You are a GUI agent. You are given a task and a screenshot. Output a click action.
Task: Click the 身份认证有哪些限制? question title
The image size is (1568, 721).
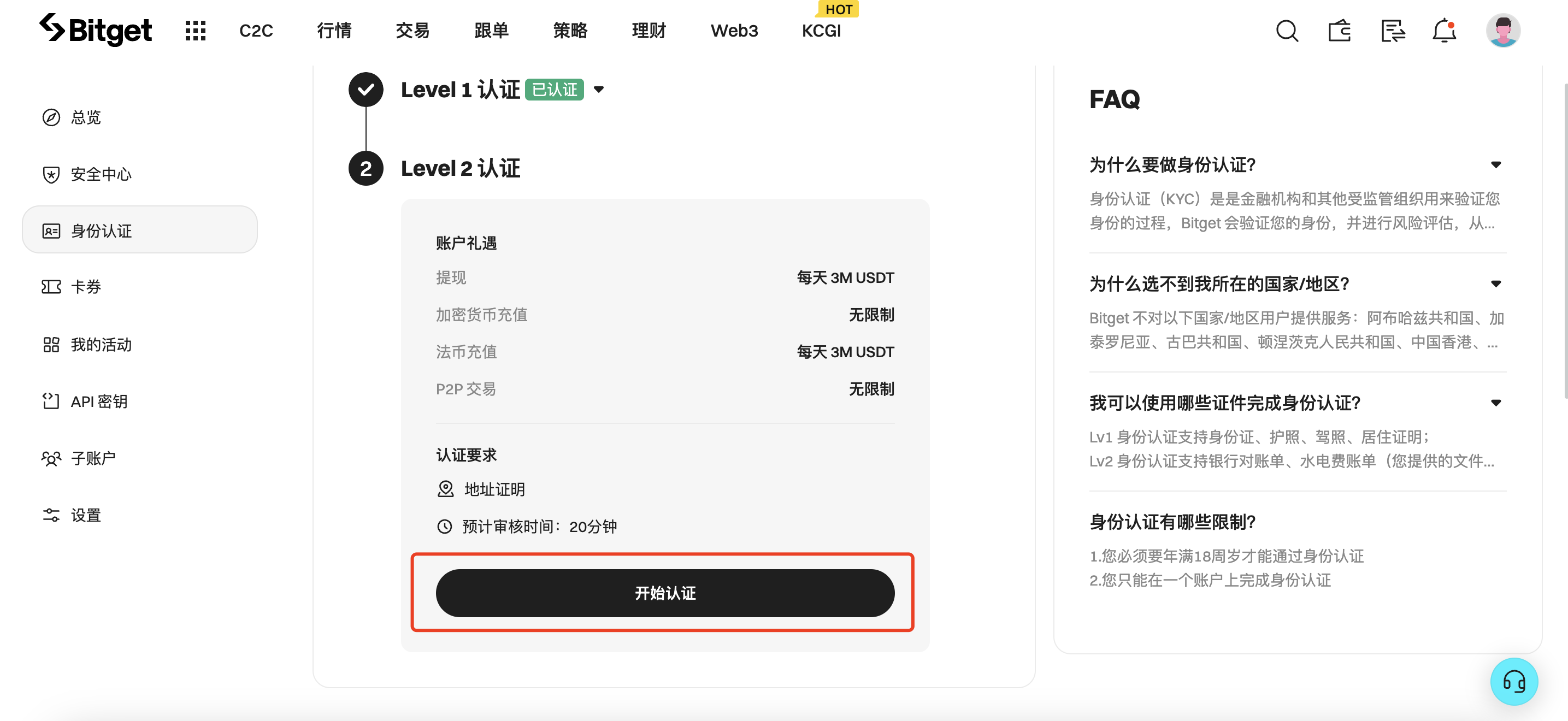(x=1172, y=522)
